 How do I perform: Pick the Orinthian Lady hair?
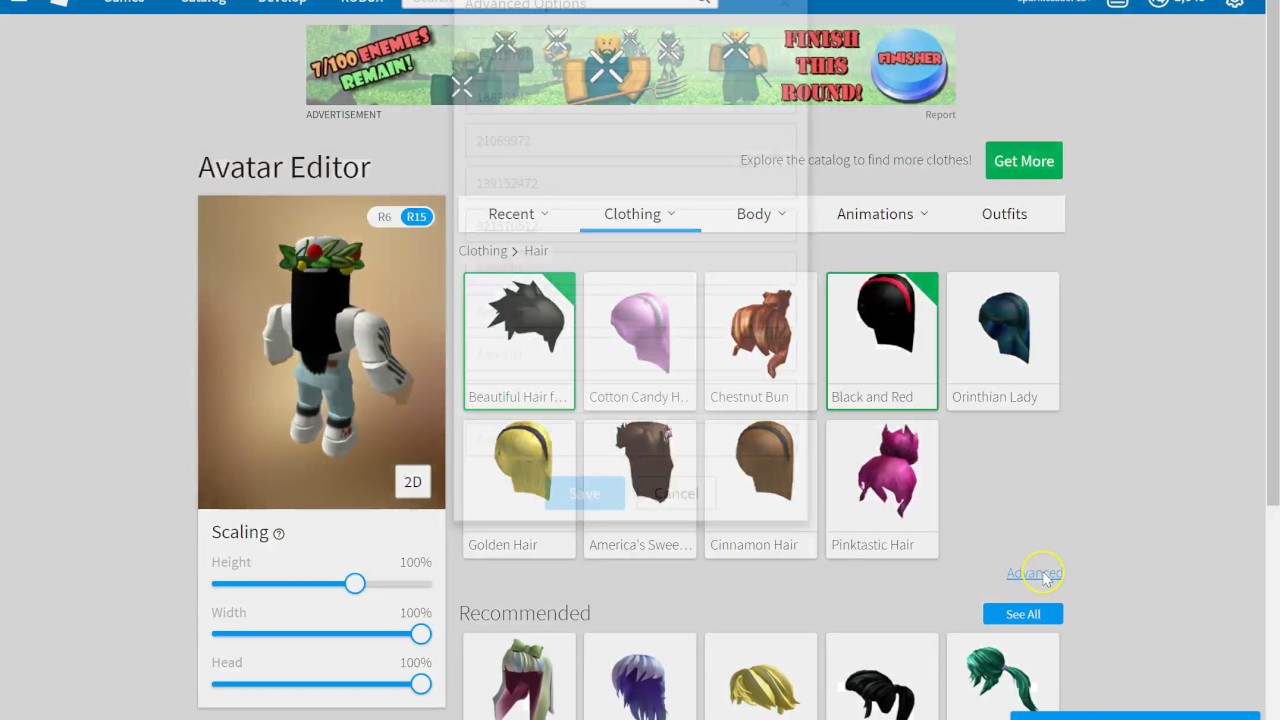(x=1003, y=340)
